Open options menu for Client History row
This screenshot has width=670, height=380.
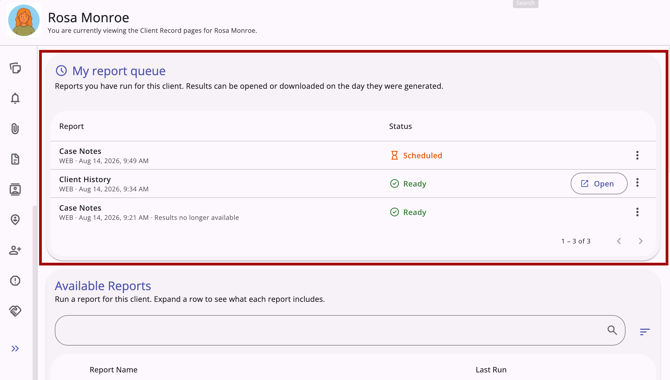click(637, 183)
